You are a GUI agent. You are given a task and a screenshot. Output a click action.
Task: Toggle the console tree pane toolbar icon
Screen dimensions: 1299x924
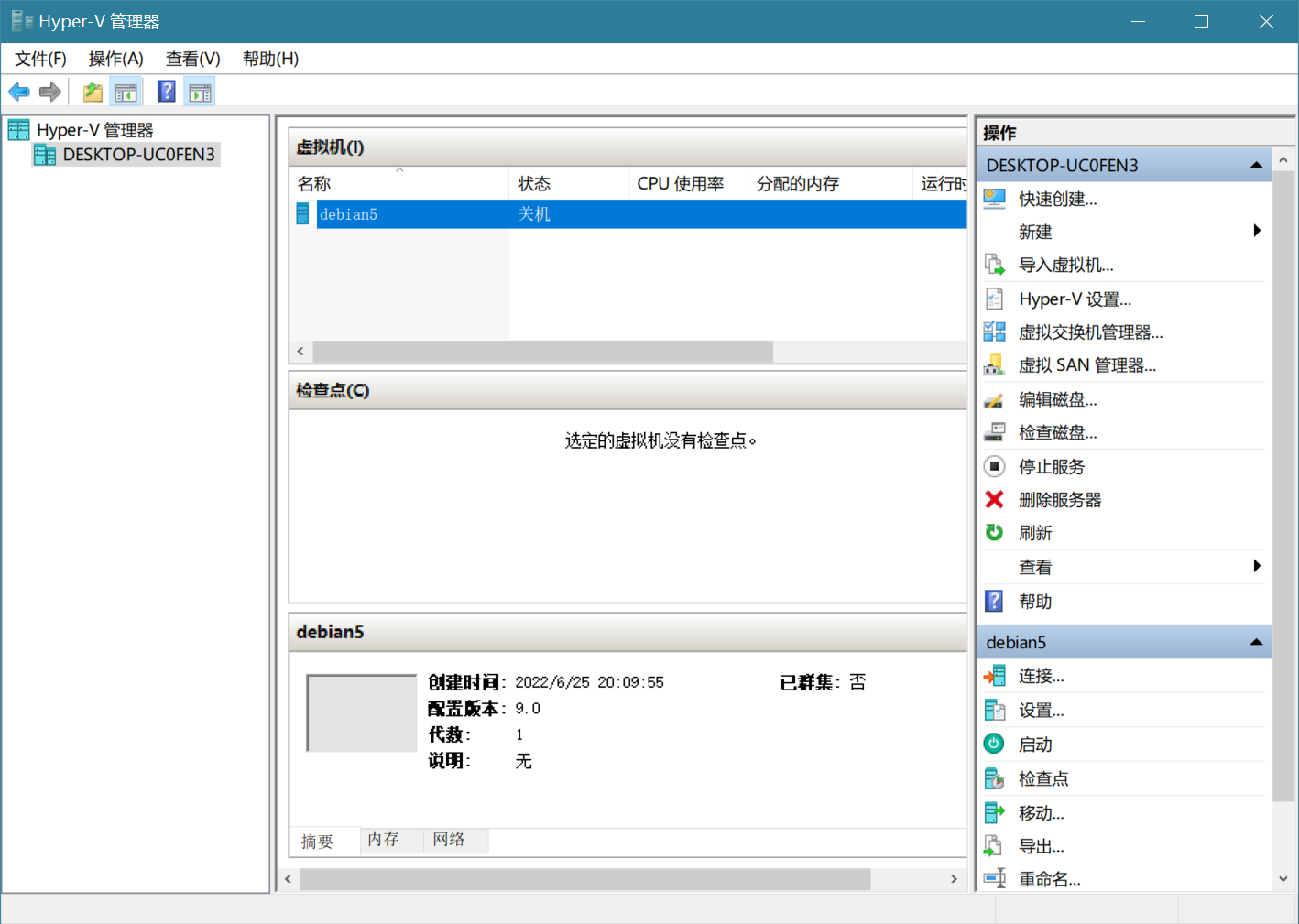(x=126, y=92)
